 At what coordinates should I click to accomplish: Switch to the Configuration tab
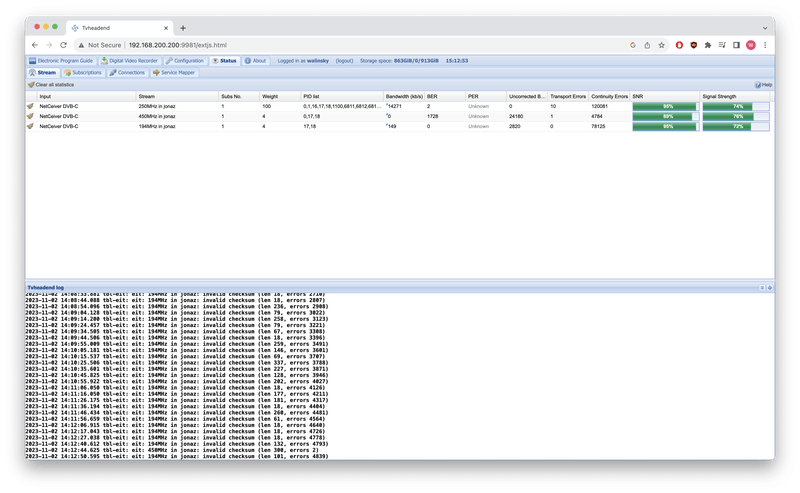coord(185,61)
